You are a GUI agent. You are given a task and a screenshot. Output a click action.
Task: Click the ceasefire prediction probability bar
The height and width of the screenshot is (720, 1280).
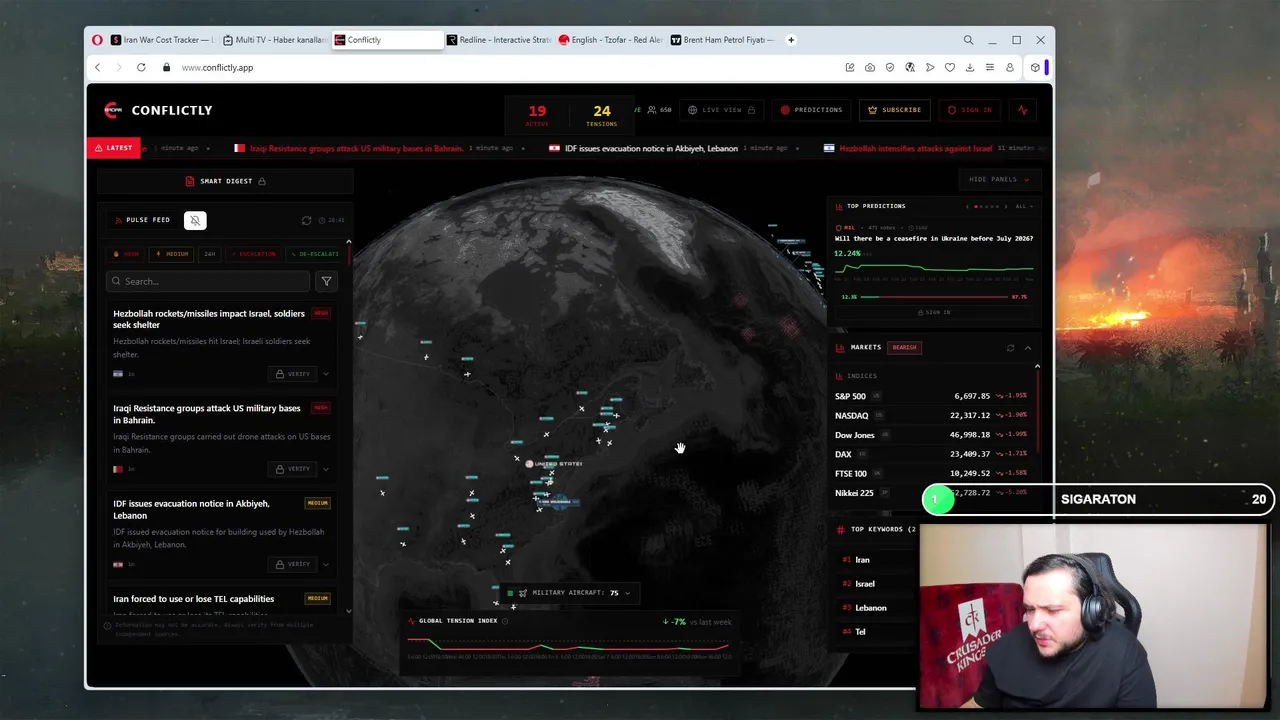935,297
